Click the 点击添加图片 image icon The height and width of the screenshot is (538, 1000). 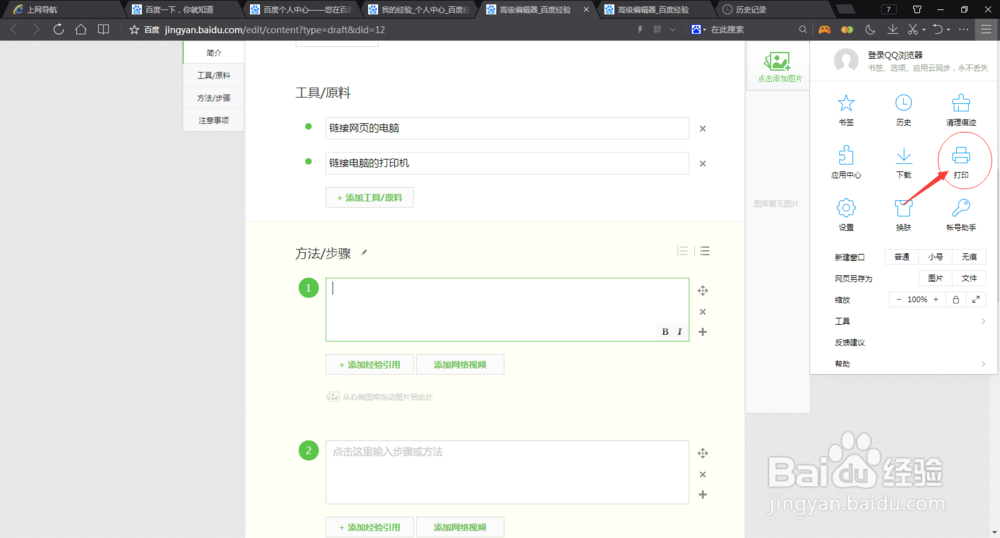(777, 62)
